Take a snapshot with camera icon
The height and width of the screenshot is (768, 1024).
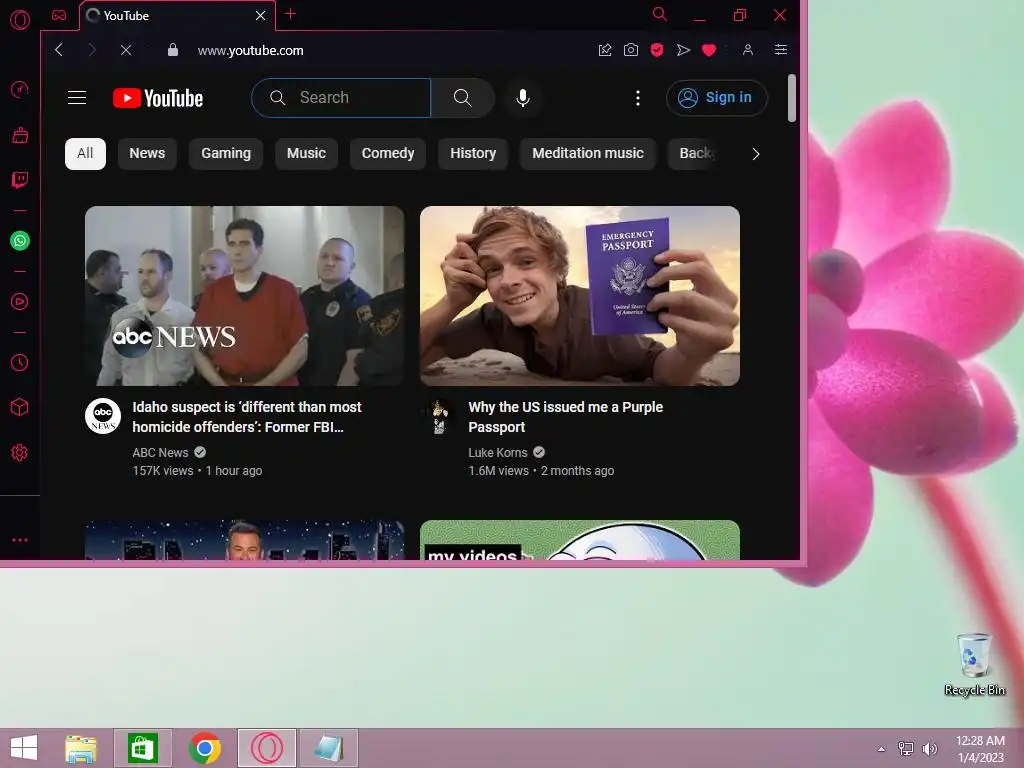(x=631, y=50)
